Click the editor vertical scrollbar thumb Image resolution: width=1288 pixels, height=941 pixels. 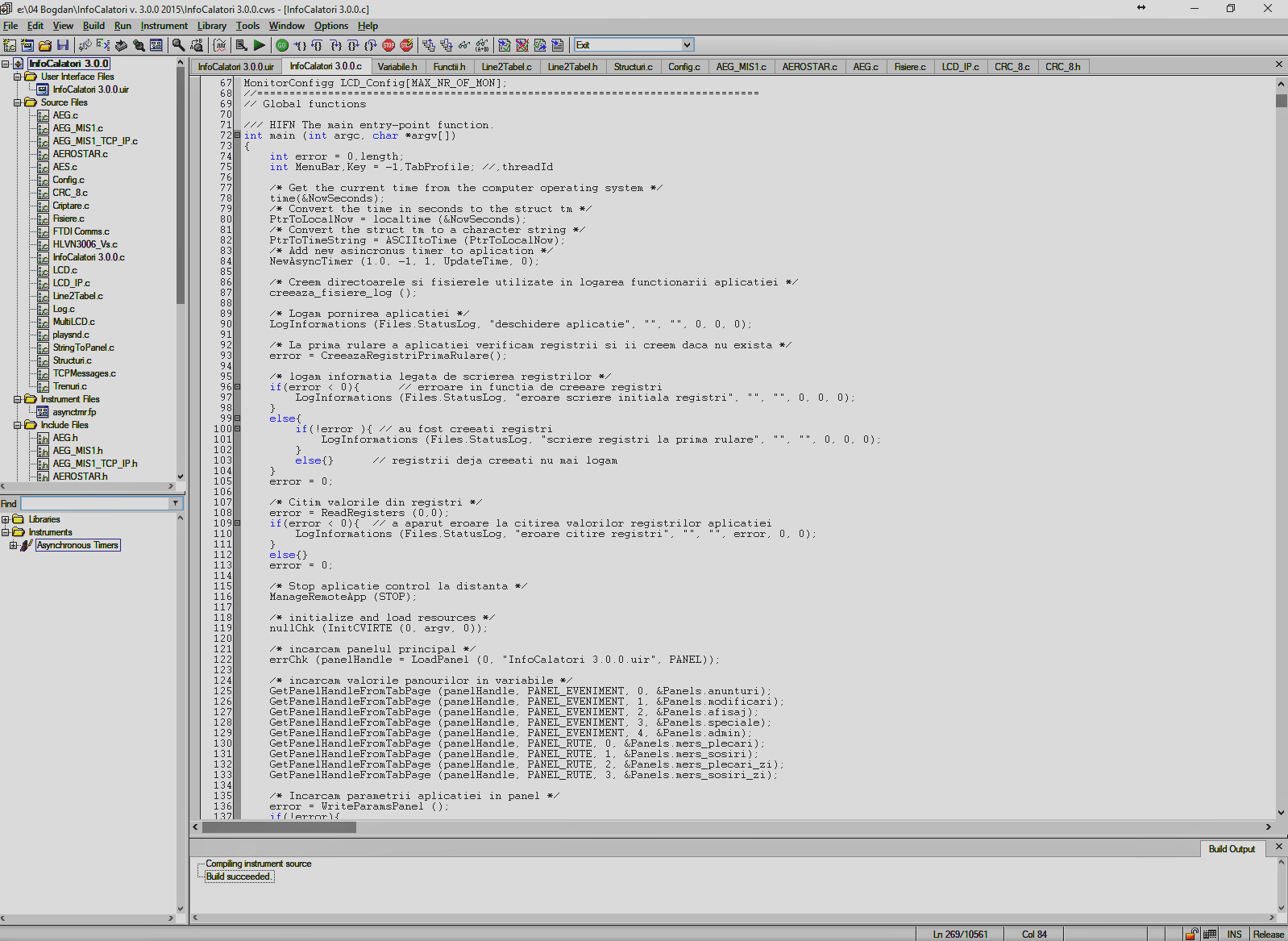click(x=1282, y=101)
